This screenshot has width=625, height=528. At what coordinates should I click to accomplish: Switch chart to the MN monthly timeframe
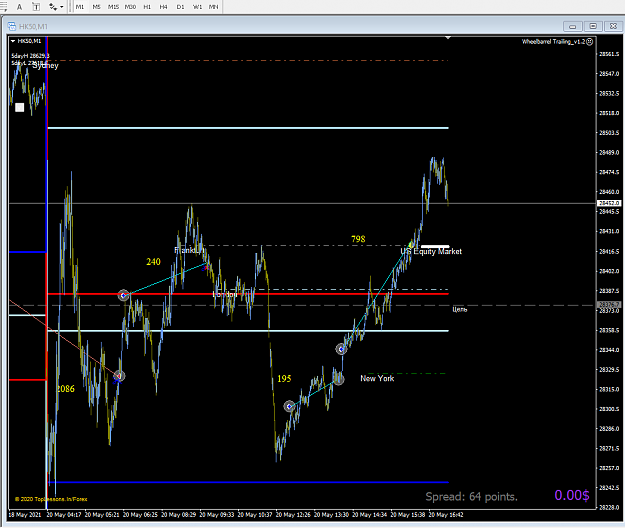point(214,6)
